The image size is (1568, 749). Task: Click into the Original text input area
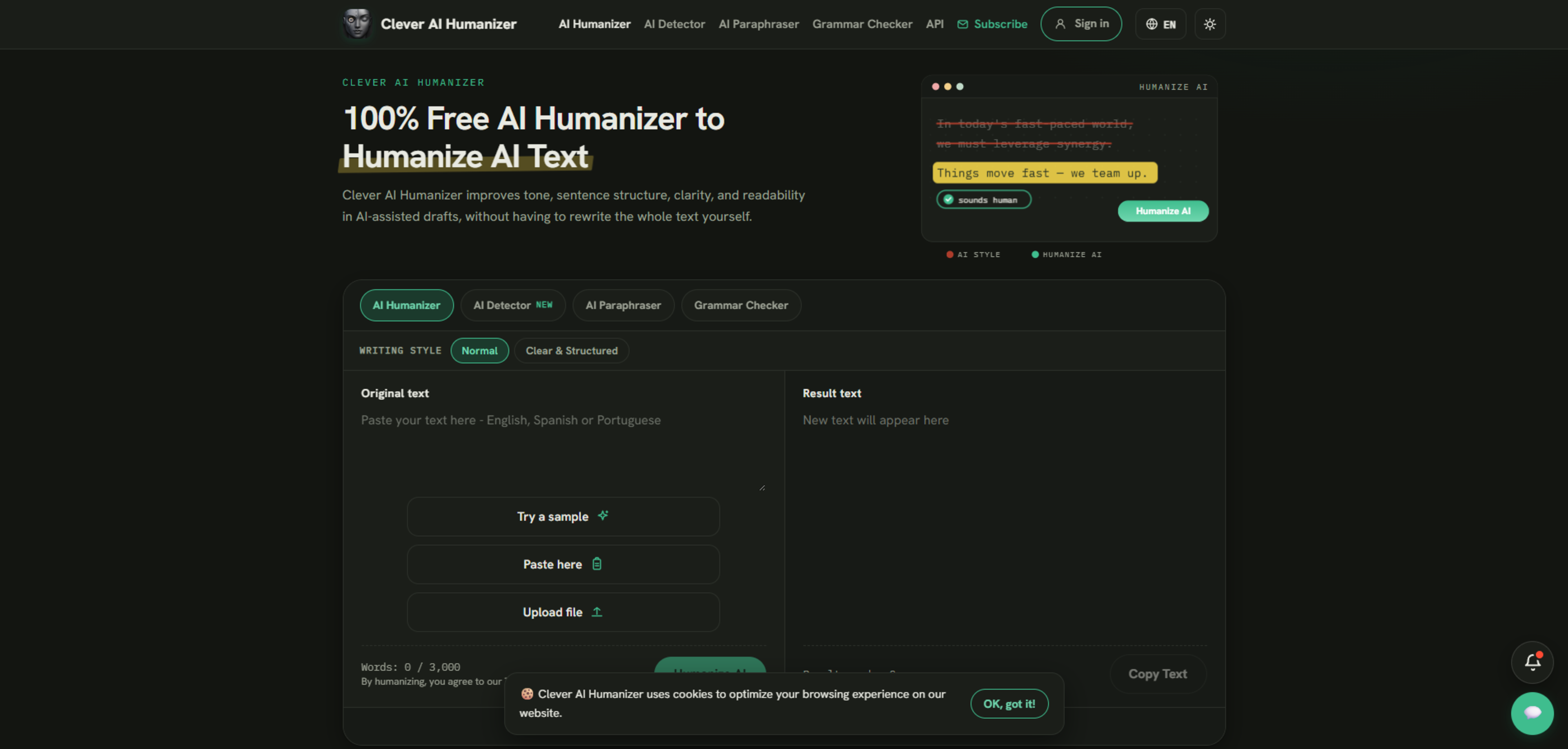563,450
